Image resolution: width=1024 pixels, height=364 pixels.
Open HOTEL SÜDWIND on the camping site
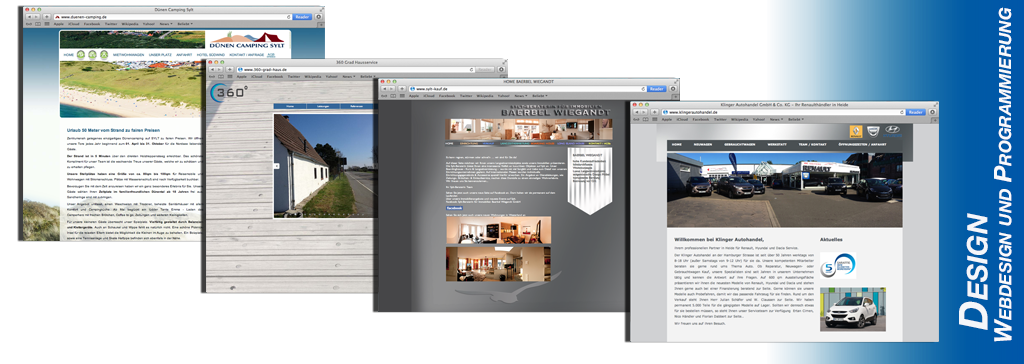tap(211, 55)
